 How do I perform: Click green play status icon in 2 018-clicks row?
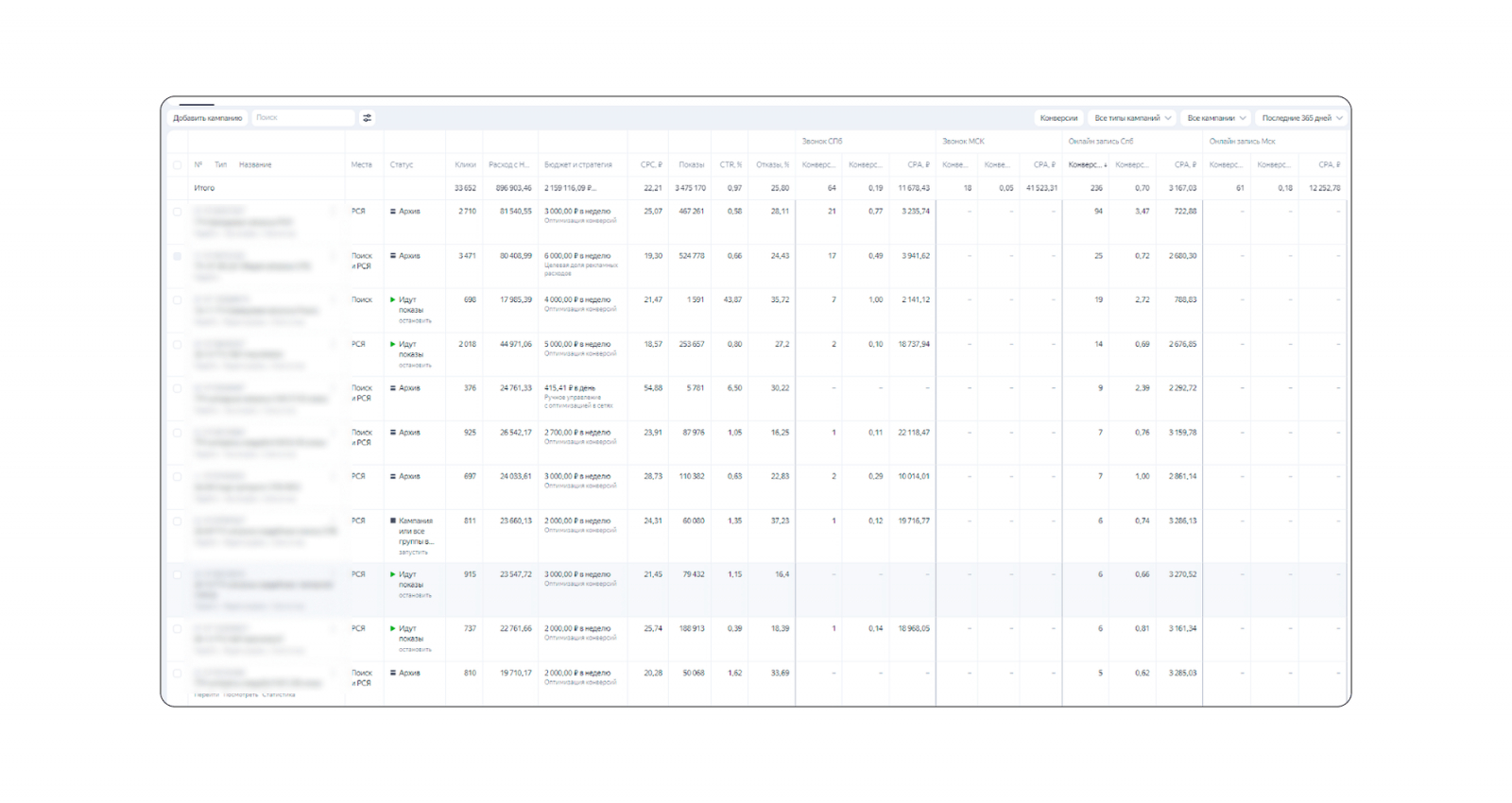393,344
